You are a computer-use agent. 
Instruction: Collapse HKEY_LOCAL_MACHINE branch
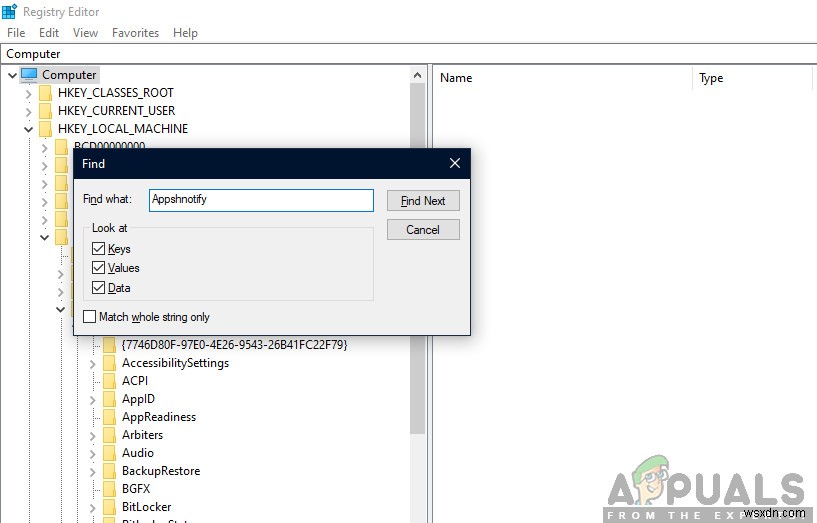(x=29, y=129)
